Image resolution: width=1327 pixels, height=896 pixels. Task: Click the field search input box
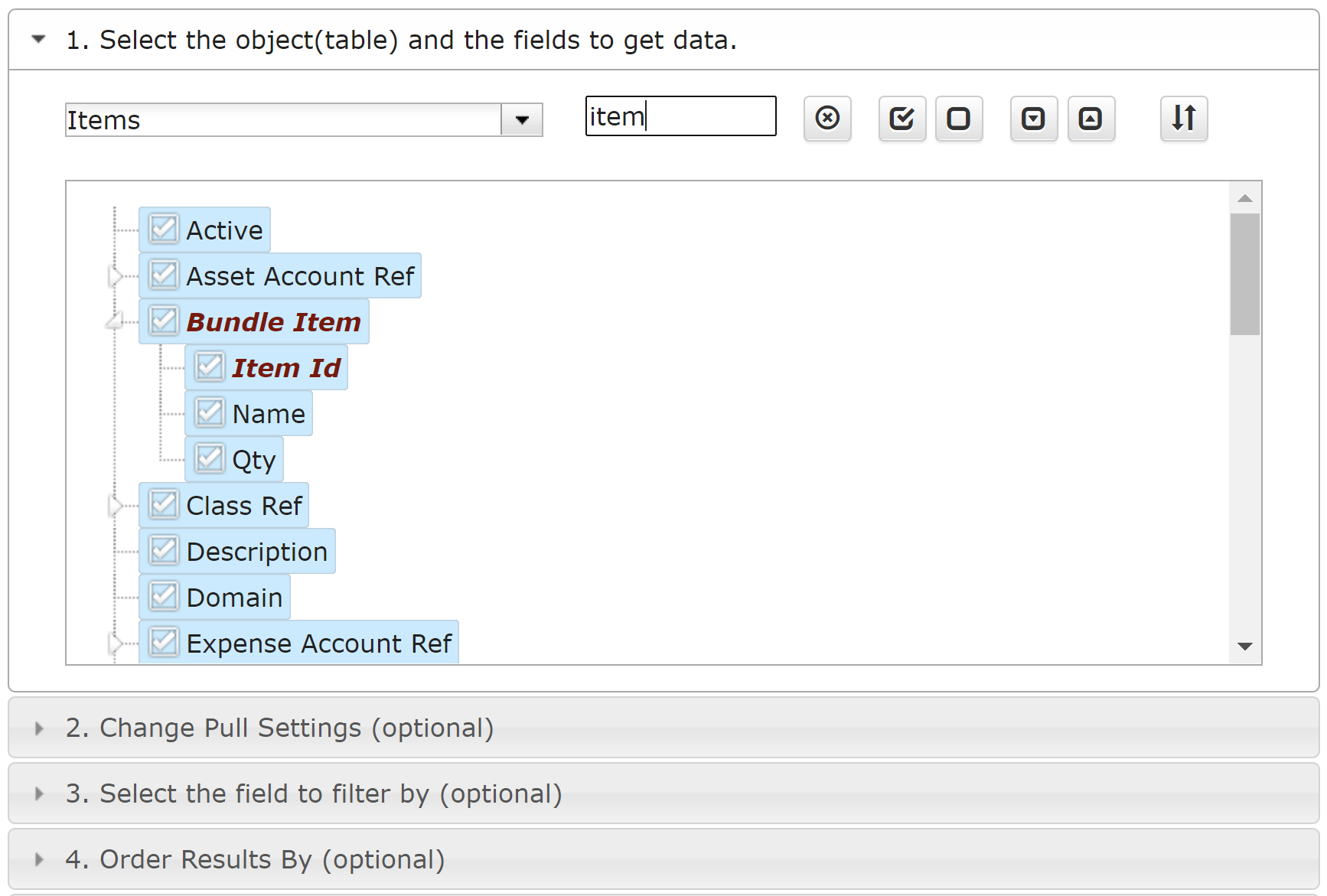(x=680, y=116)
